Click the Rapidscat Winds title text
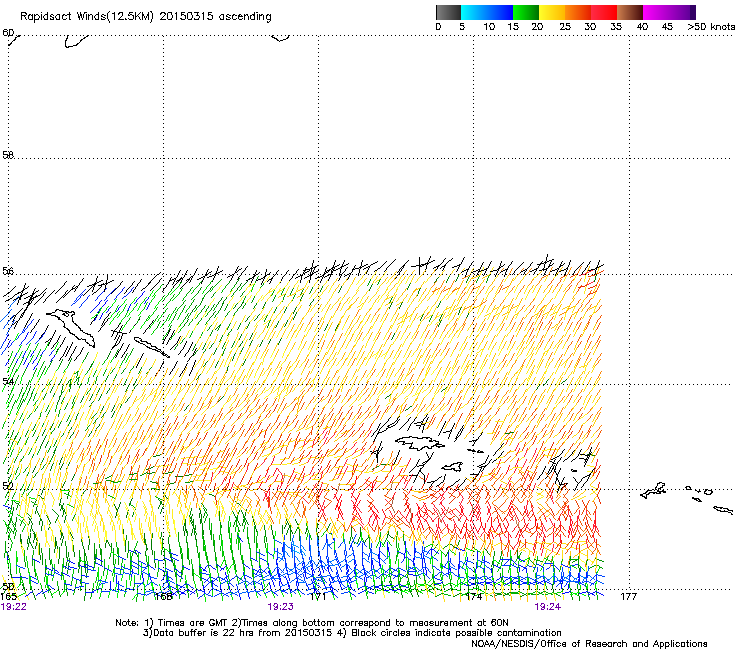 tap(145, 17)
